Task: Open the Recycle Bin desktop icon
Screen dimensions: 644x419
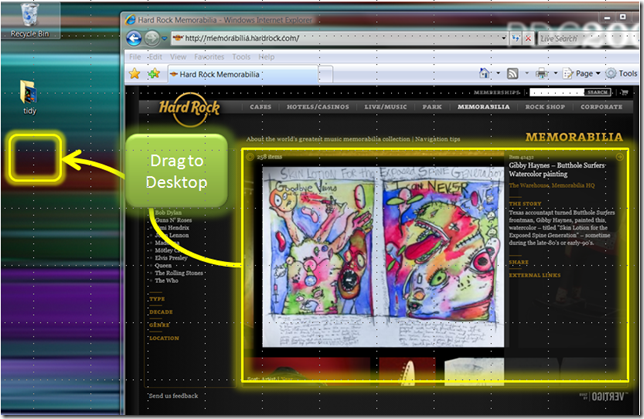Action: pos(30,21)
